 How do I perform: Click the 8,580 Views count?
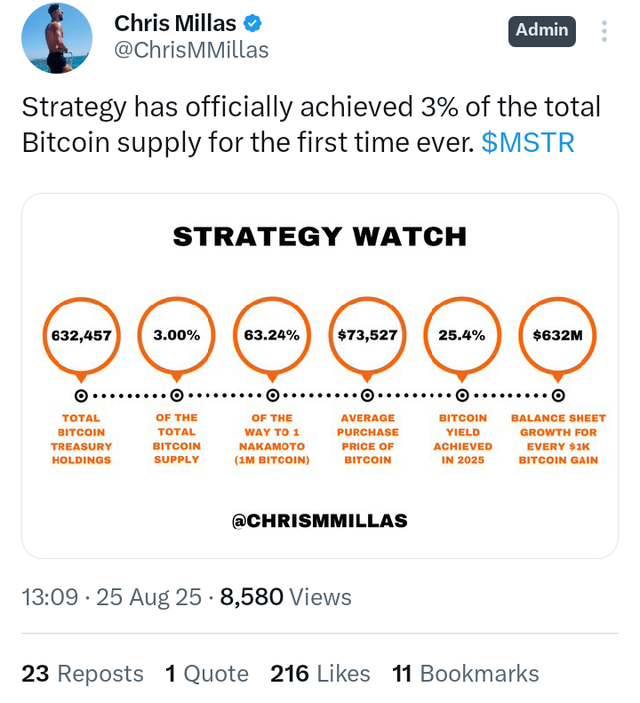(x=286, y=597)
